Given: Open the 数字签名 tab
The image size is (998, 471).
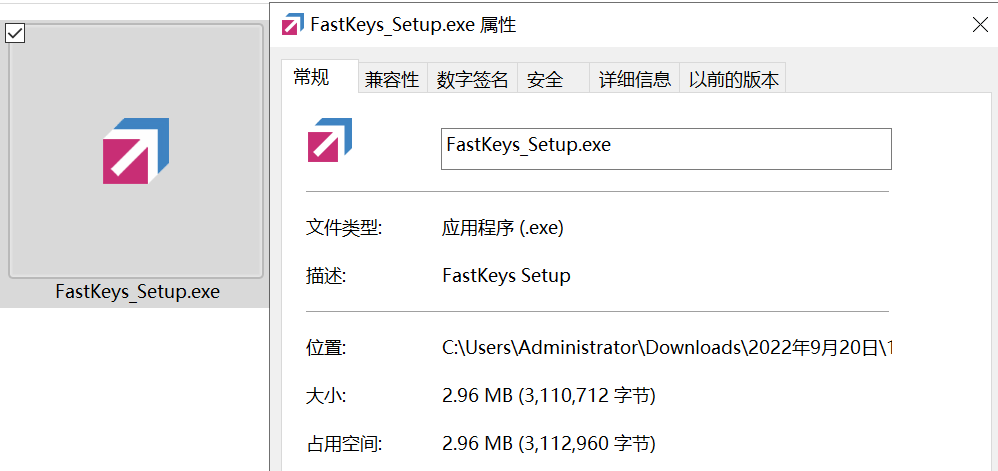Looking at the screenshot, I should (472, 80).
